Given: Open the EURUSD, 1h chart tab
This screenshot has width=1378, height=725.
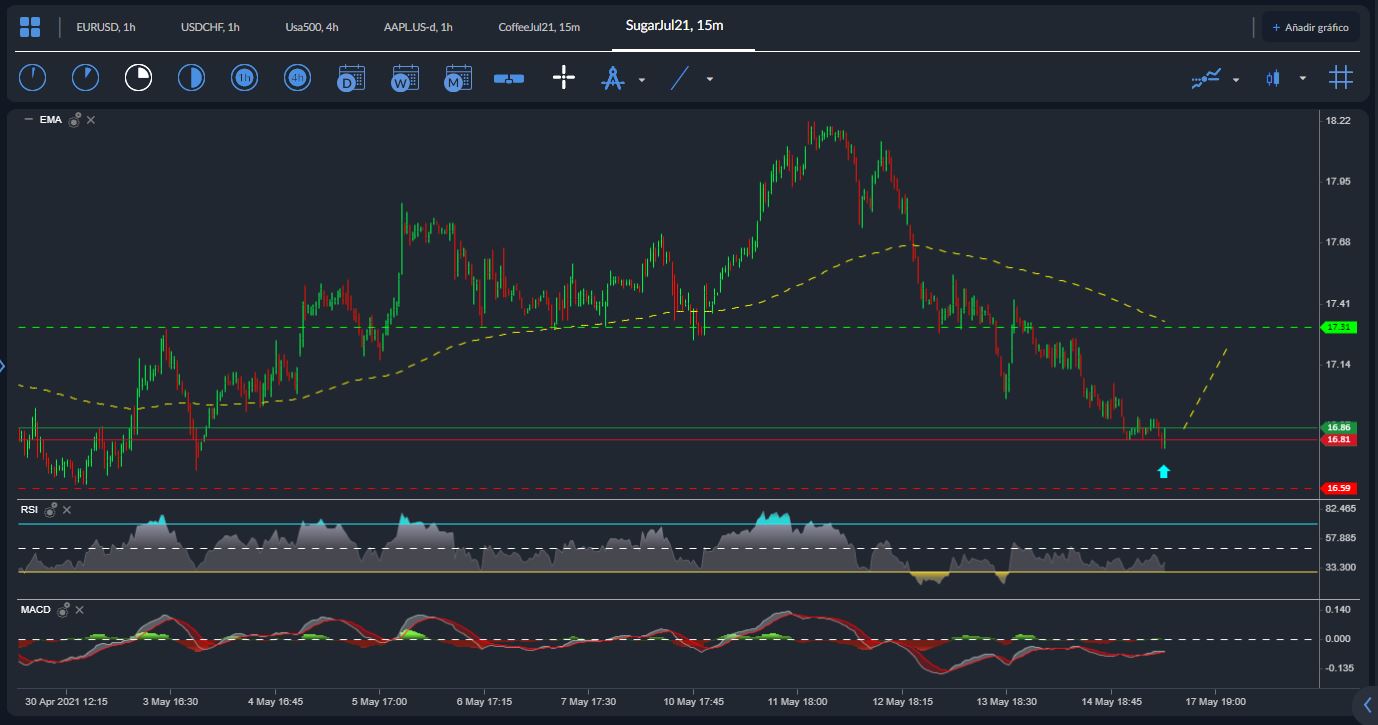Looking at the screenshot, I should [105, 27].
